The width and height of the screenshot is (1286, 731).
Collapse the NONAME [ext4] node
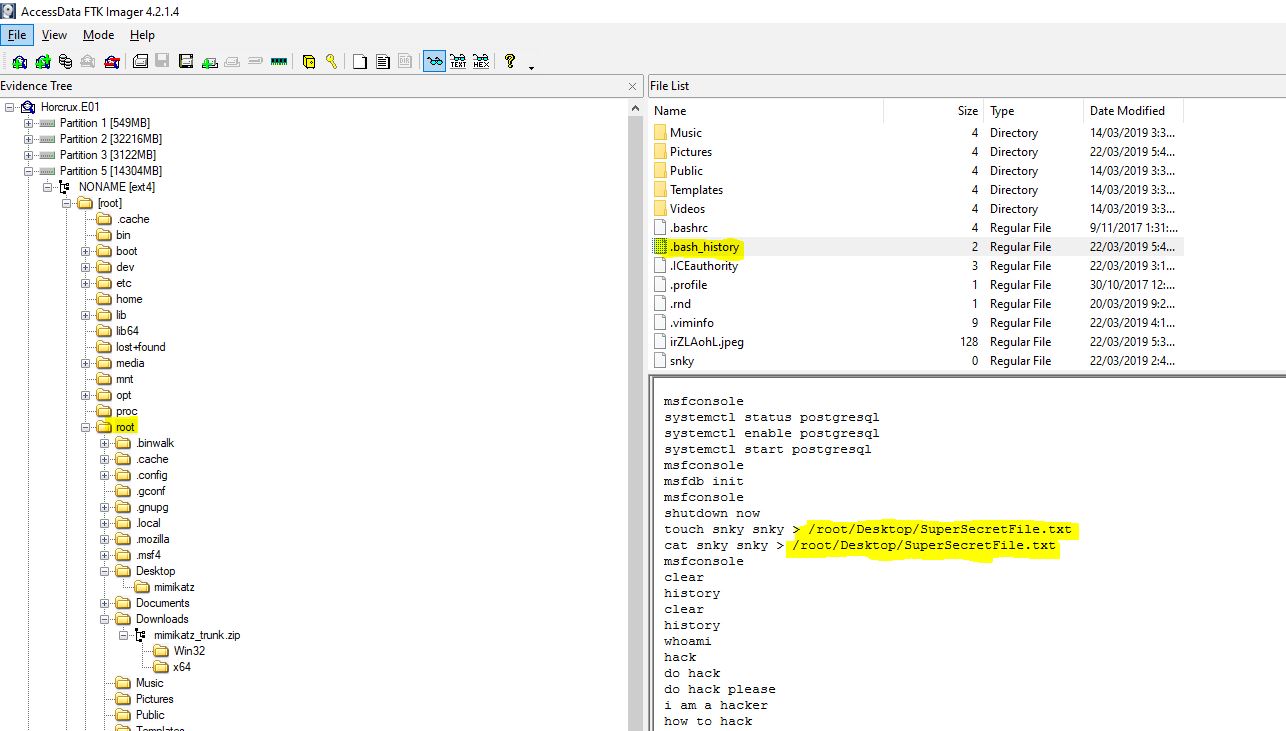[x=47, y=187]
